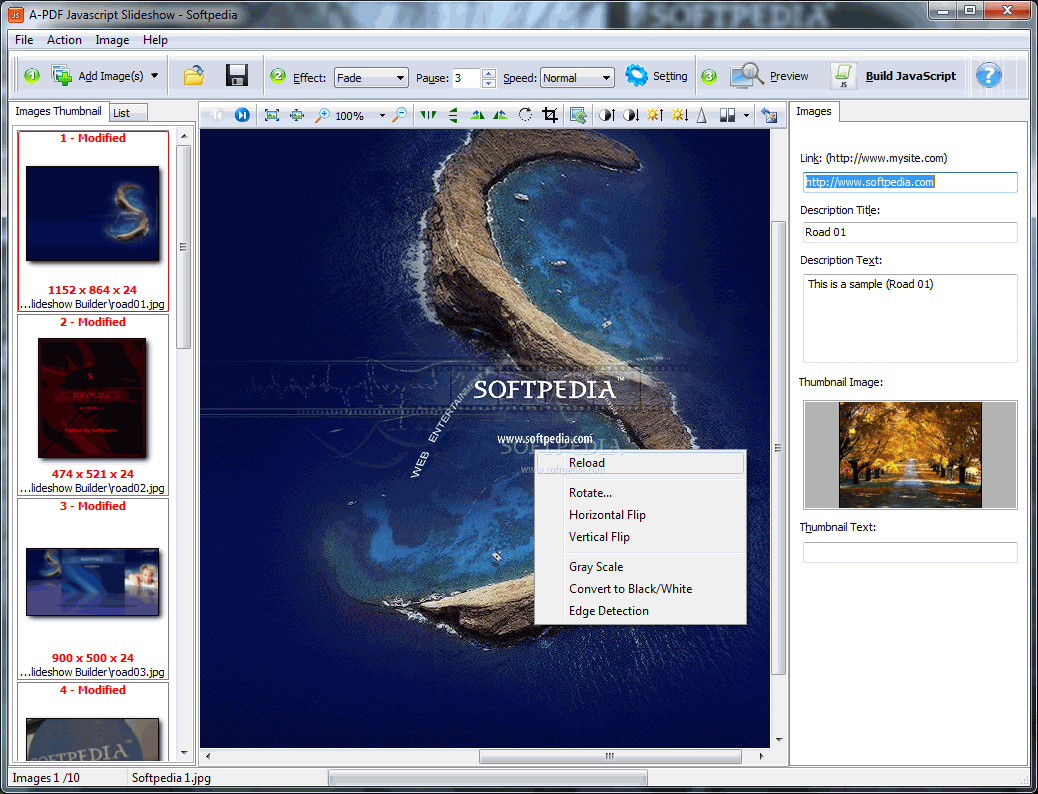Increase brightness with the sun up icon
The width and height of the screenshot is (1038, 794).
655,115
